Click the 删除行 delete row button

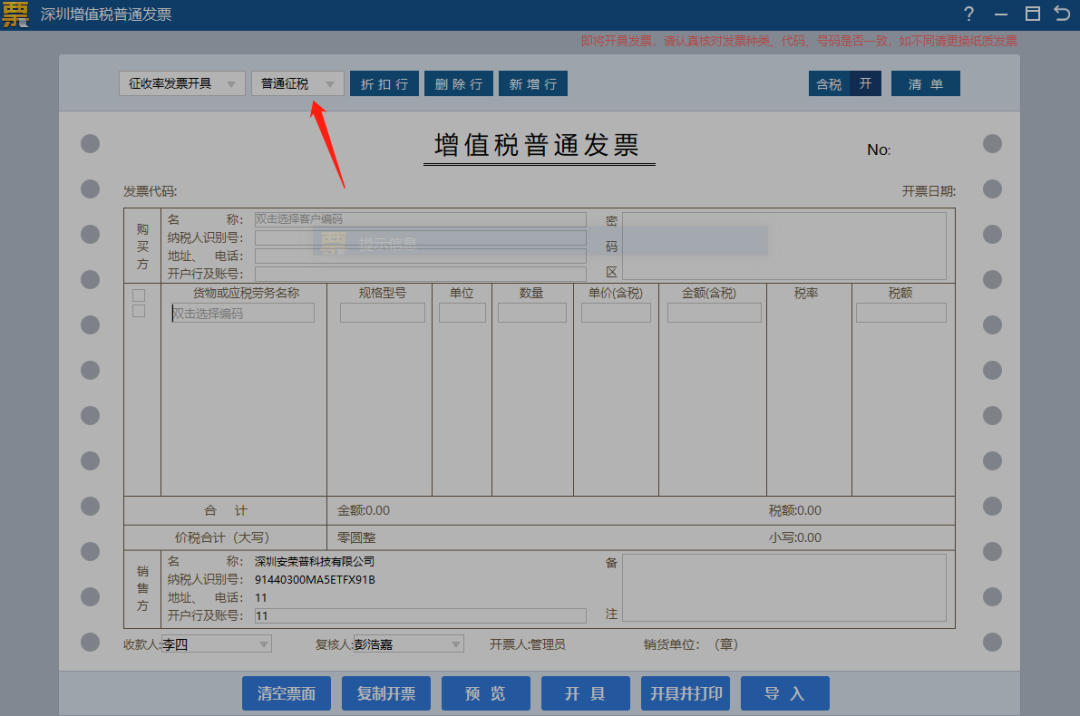point(459,84)
